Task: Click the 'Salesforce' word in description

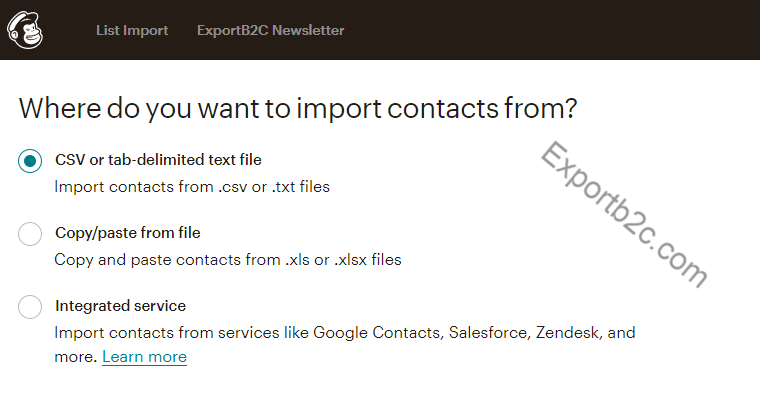Action: tap(489, 333)
